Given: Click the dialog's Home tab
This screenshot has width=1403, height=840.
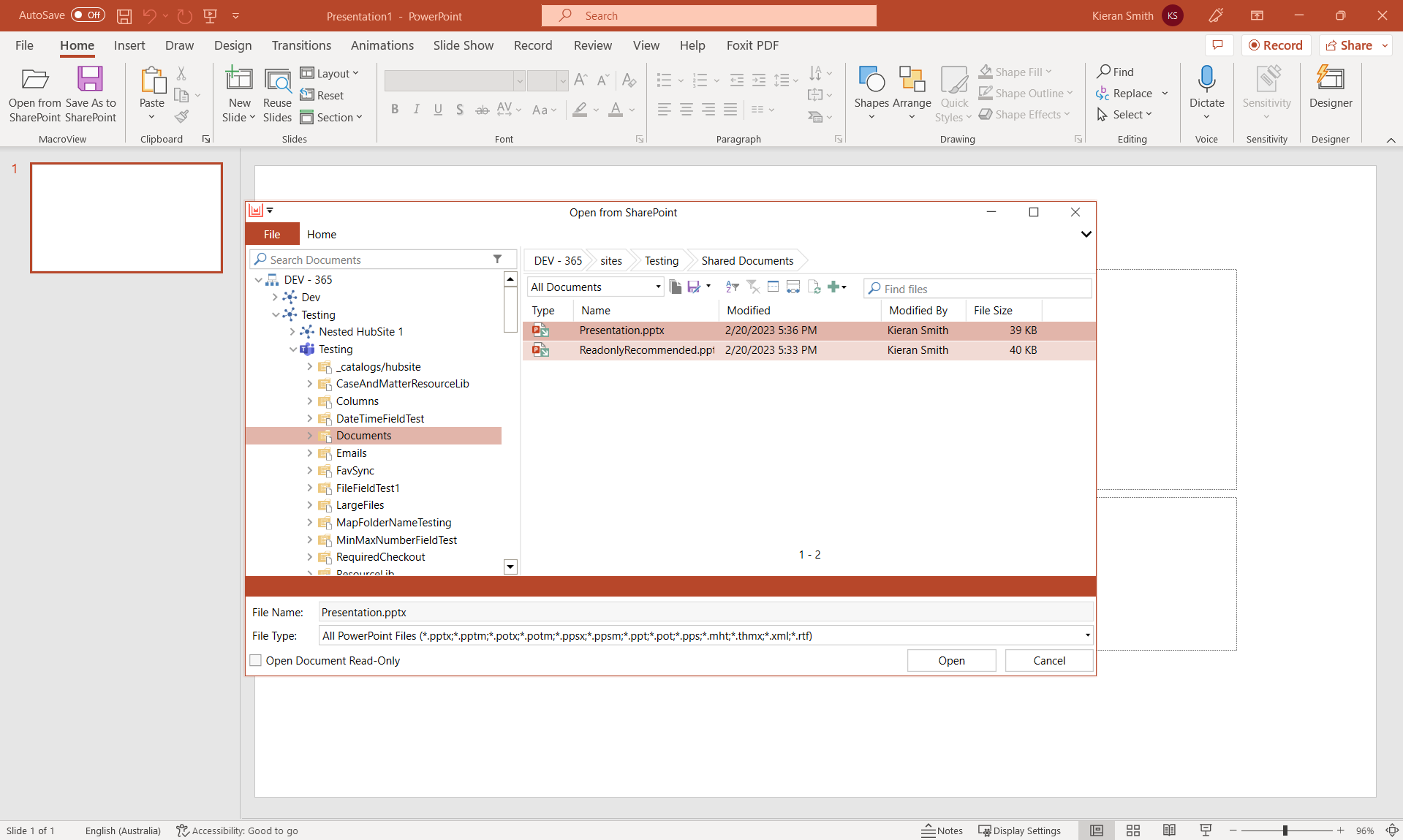Looking at the screenshot, I should 322,234.
